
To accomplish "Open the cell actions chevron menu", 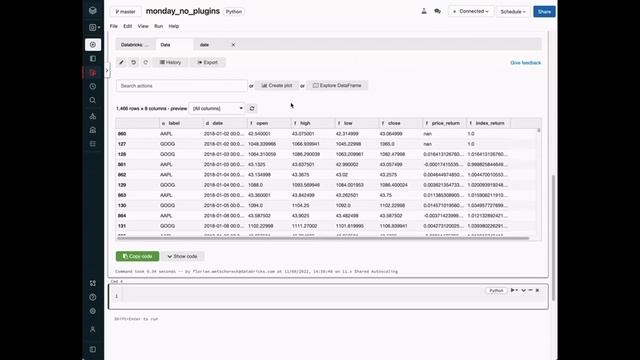I will point(523,290).
